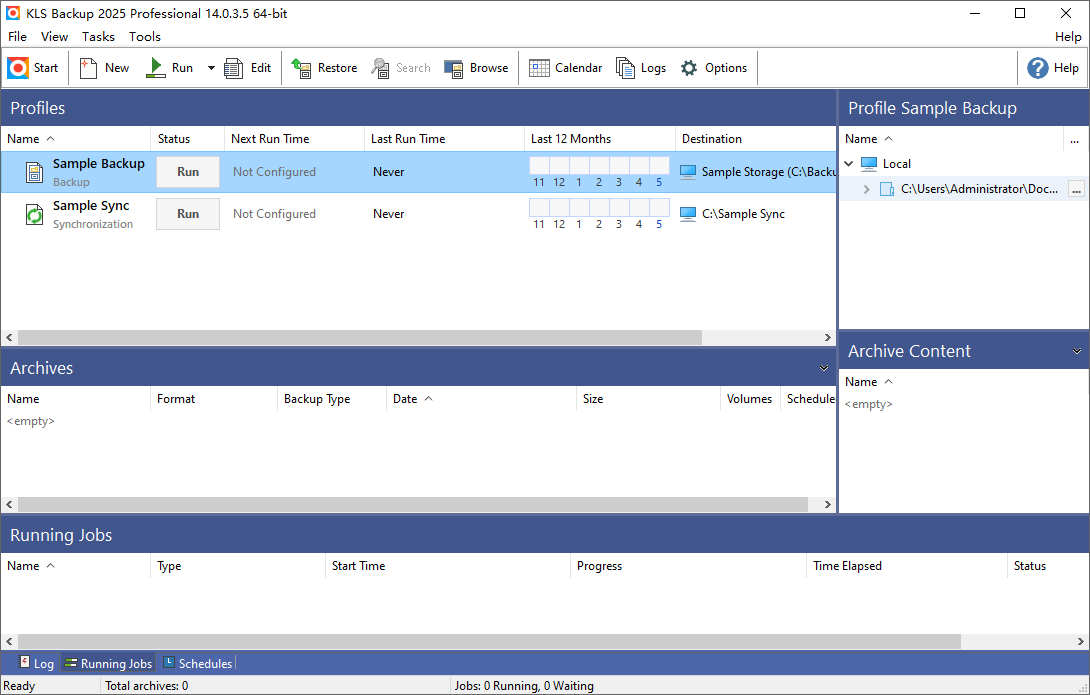
Task: Edit the selected profile
Action: tap(247, 67)
